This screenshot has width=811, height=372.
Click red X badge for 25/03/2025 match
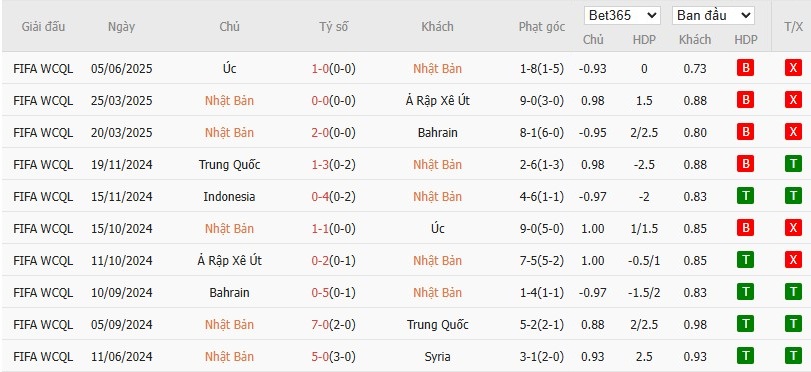click(x=793, y=100)
